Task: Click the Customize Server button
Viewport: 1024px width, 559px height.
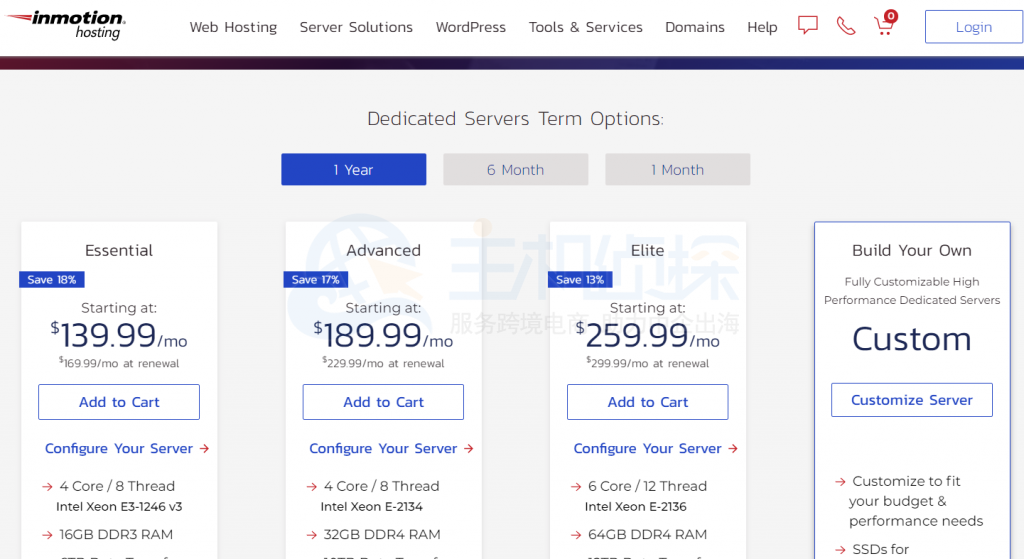Action: [911, 400]
